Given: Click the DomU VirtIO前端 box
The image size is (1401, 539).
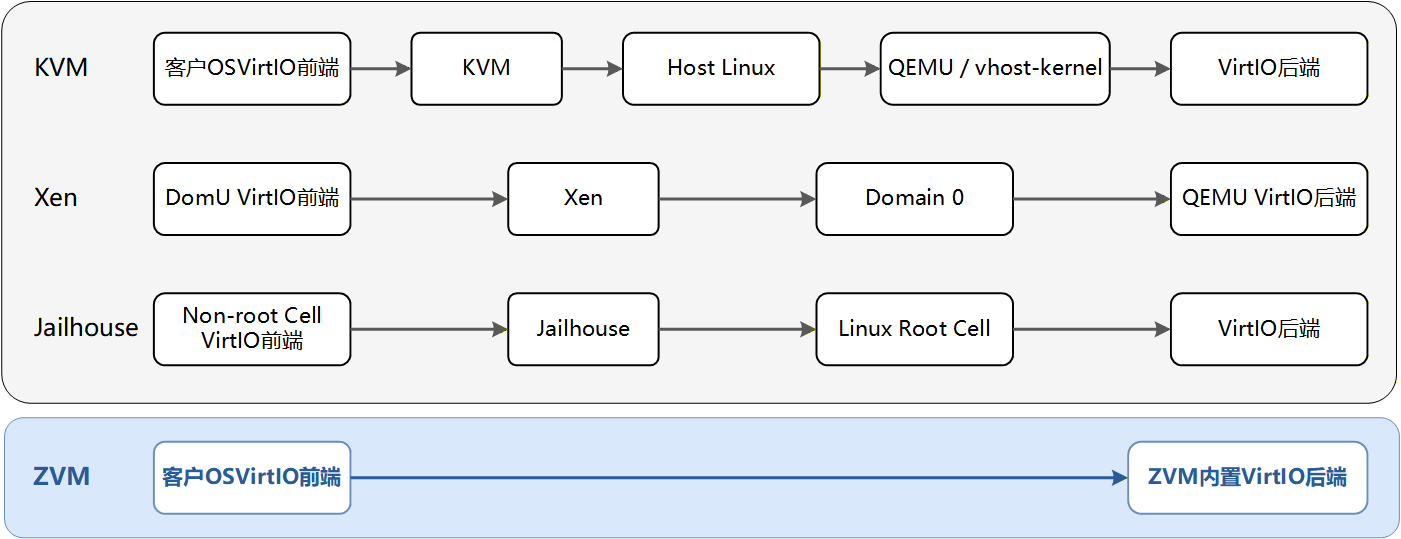Looking at the screenshot, I should [252, 199].
